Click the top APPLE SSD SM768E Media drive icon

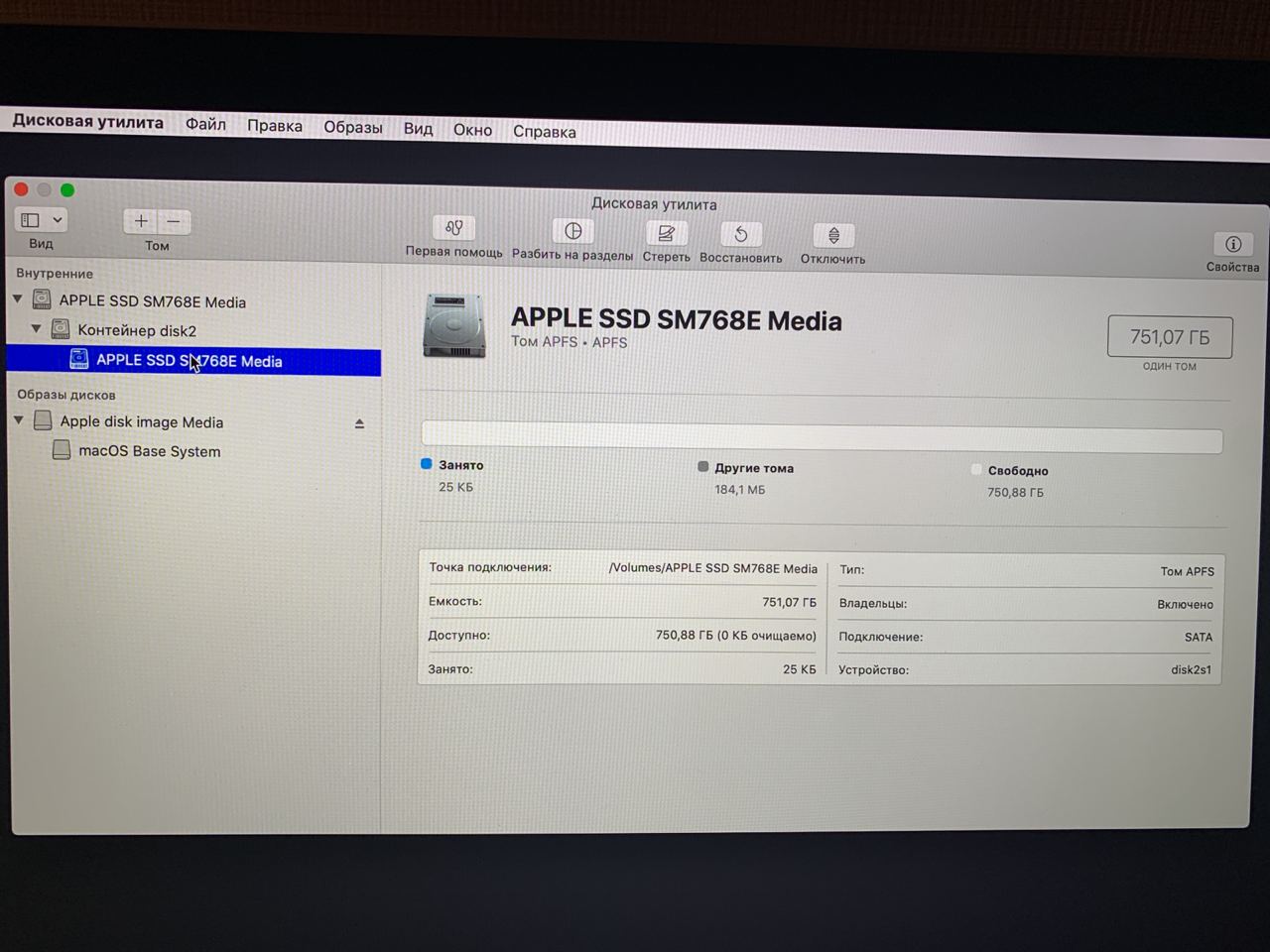point(42,298)
